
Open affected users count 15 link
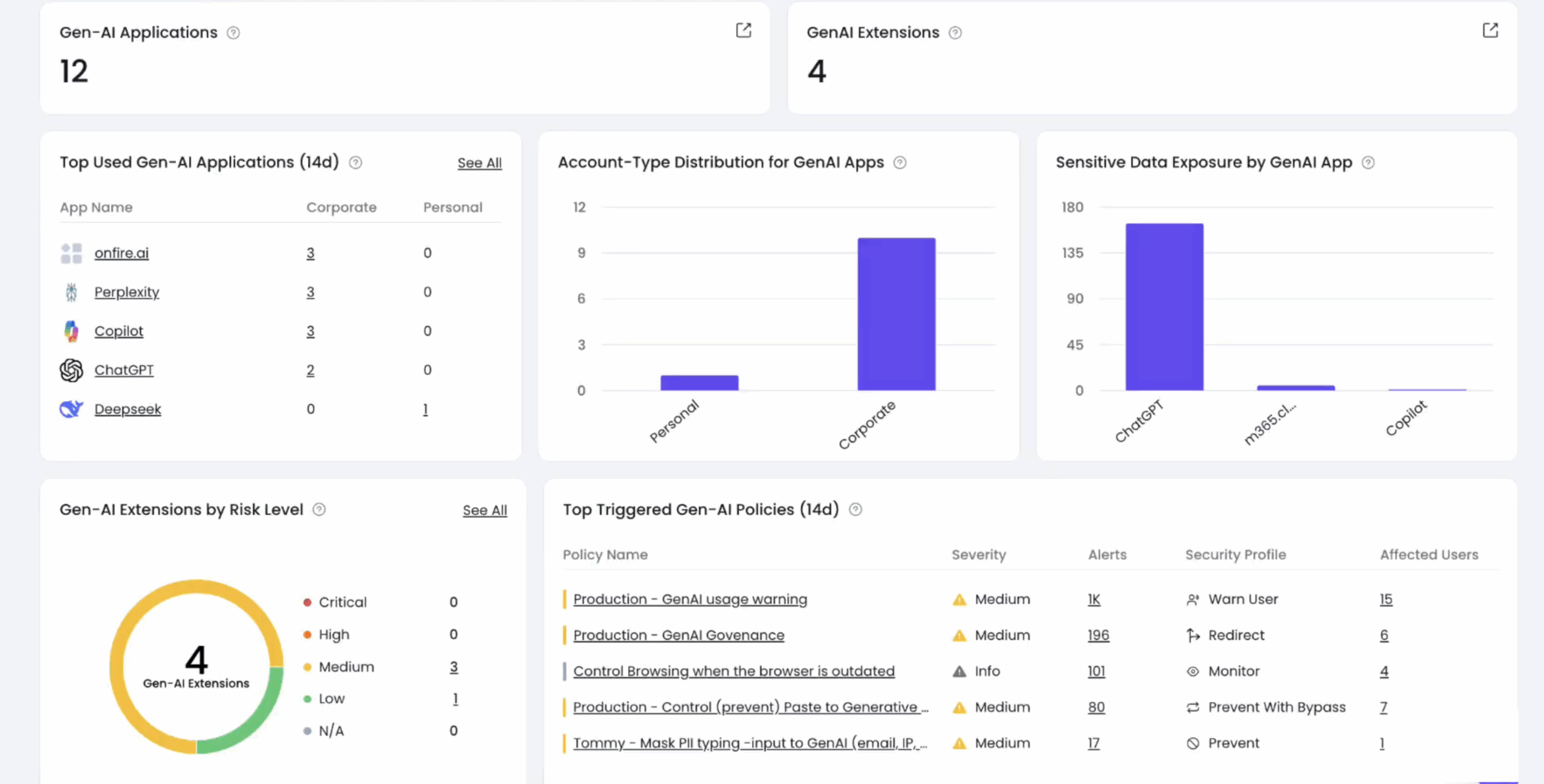(1385, 599)
